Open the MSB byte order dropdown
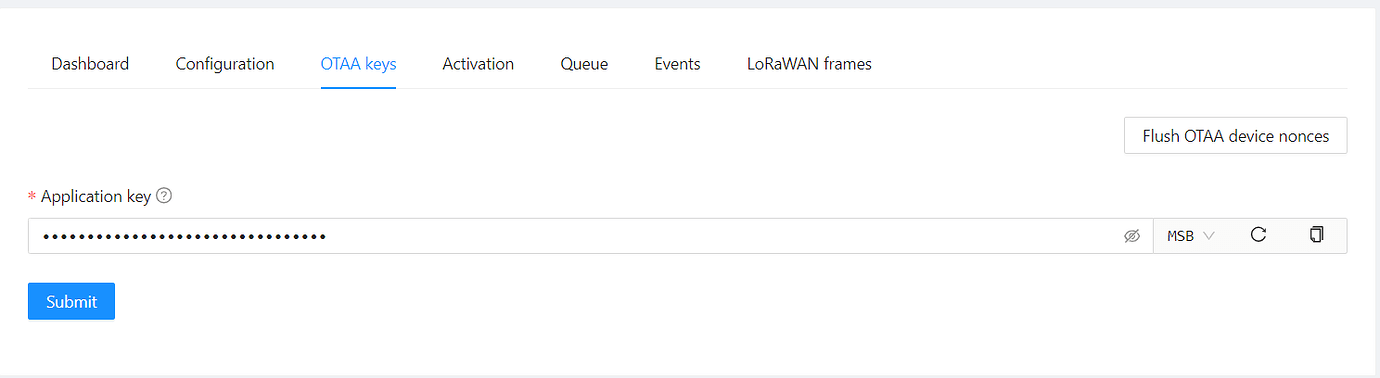This screenshot has width=1380, height=378. (x=1191, y=236)
